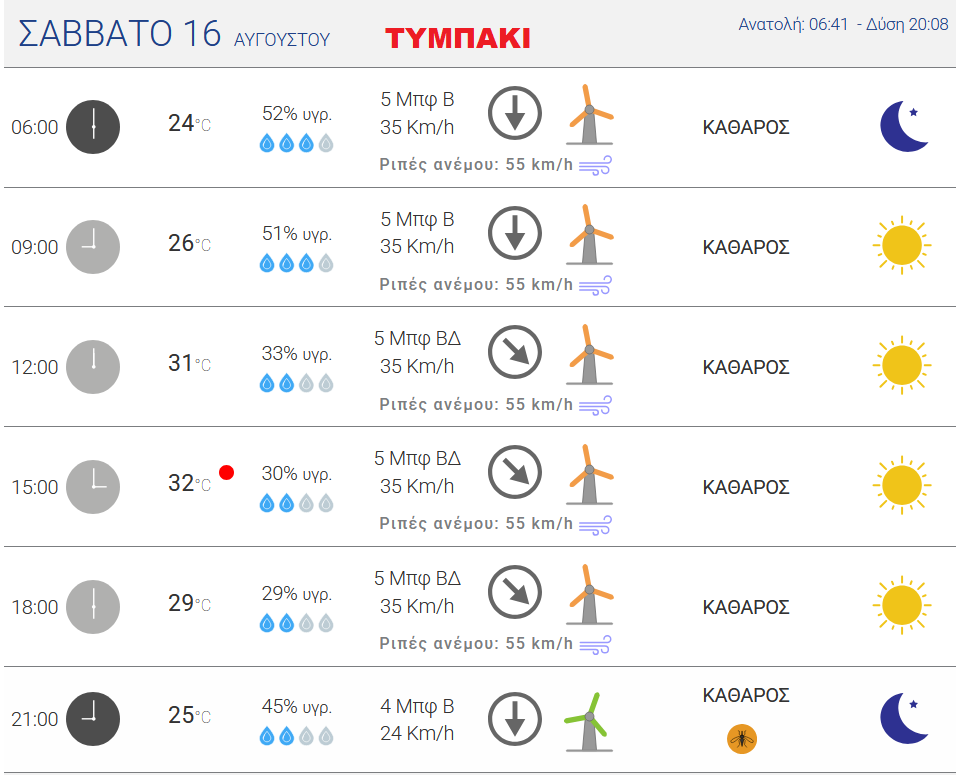The height and width of the screenshot is (775, 957).
Task: Click the humidity droplets under 29% υγρ.
Action: coord(297,624)
